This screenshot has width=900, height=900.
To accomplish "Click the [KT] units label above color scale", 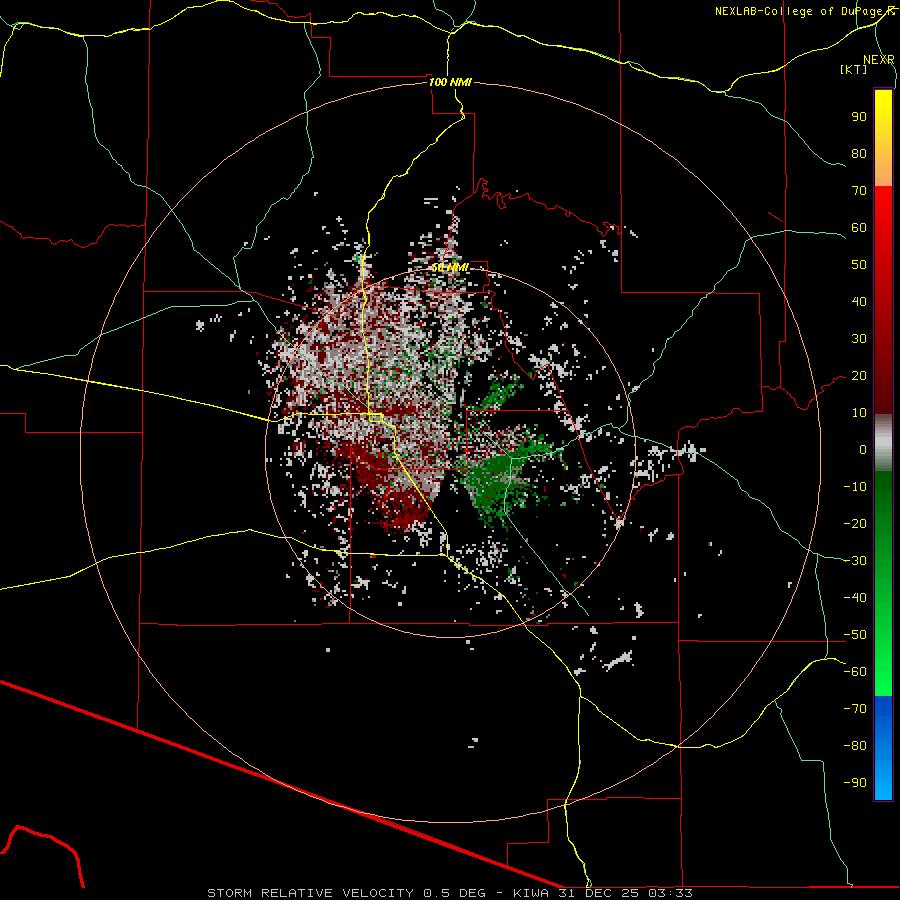I will tap(854, 69).
